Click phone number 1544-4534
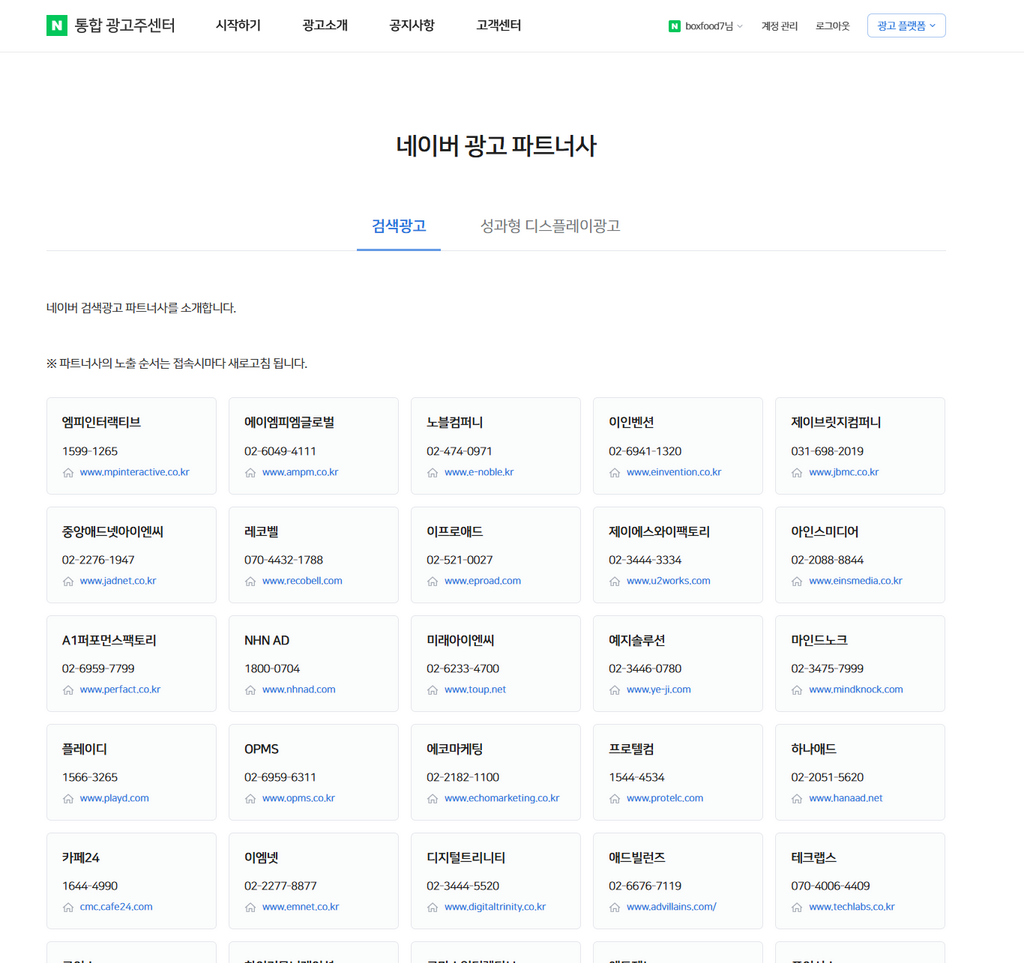 tap(636, 777)
